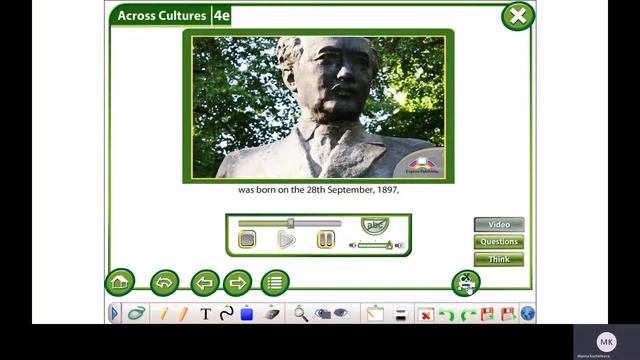640x360 pixels.
Task: Click the first red floppy disk icon
Action: 487,314
